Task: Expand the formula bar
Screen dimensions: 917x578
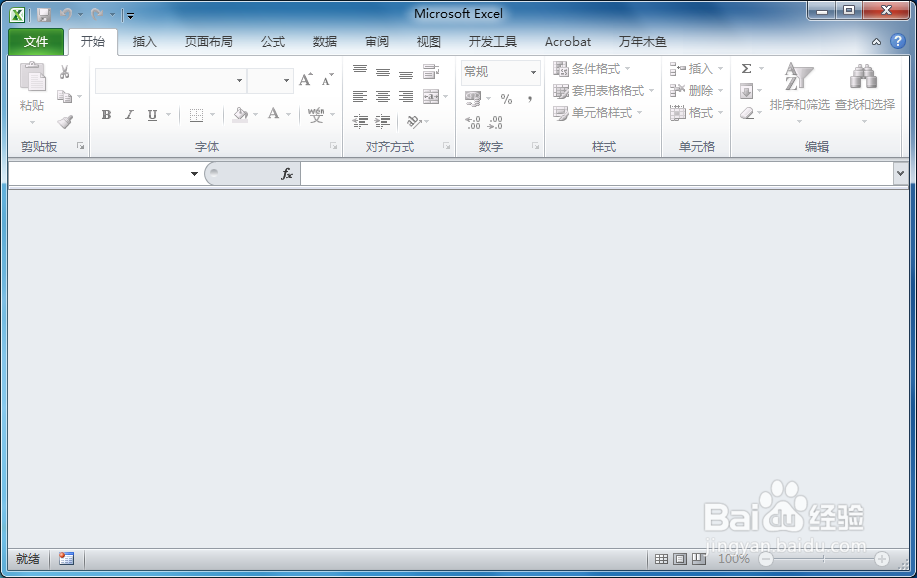Action: [900, 174]
